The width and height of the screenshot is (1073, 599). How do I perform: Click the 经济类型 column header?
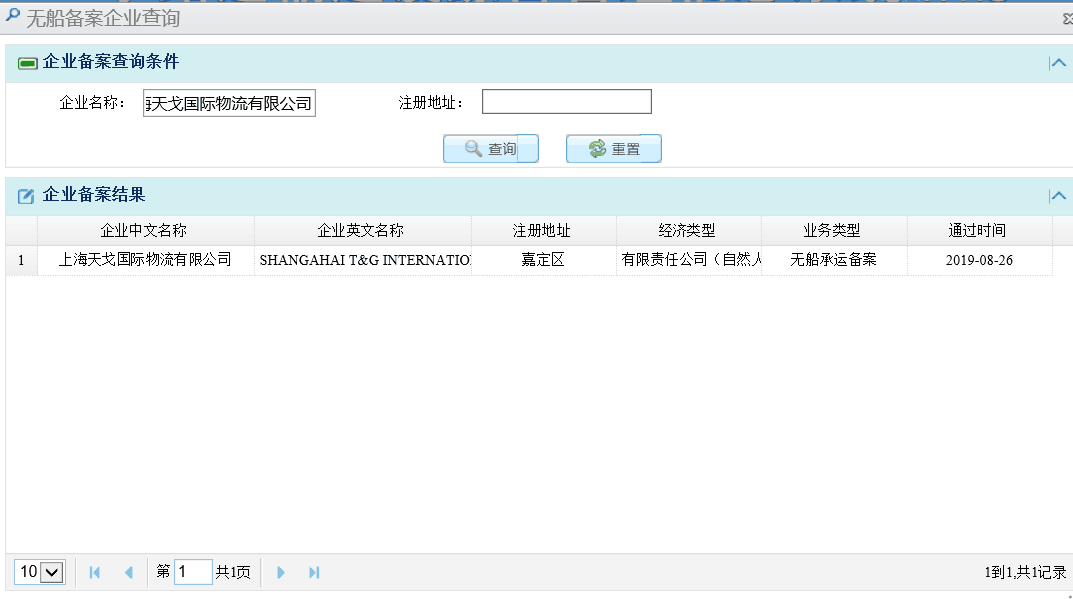tap(688, 231)
